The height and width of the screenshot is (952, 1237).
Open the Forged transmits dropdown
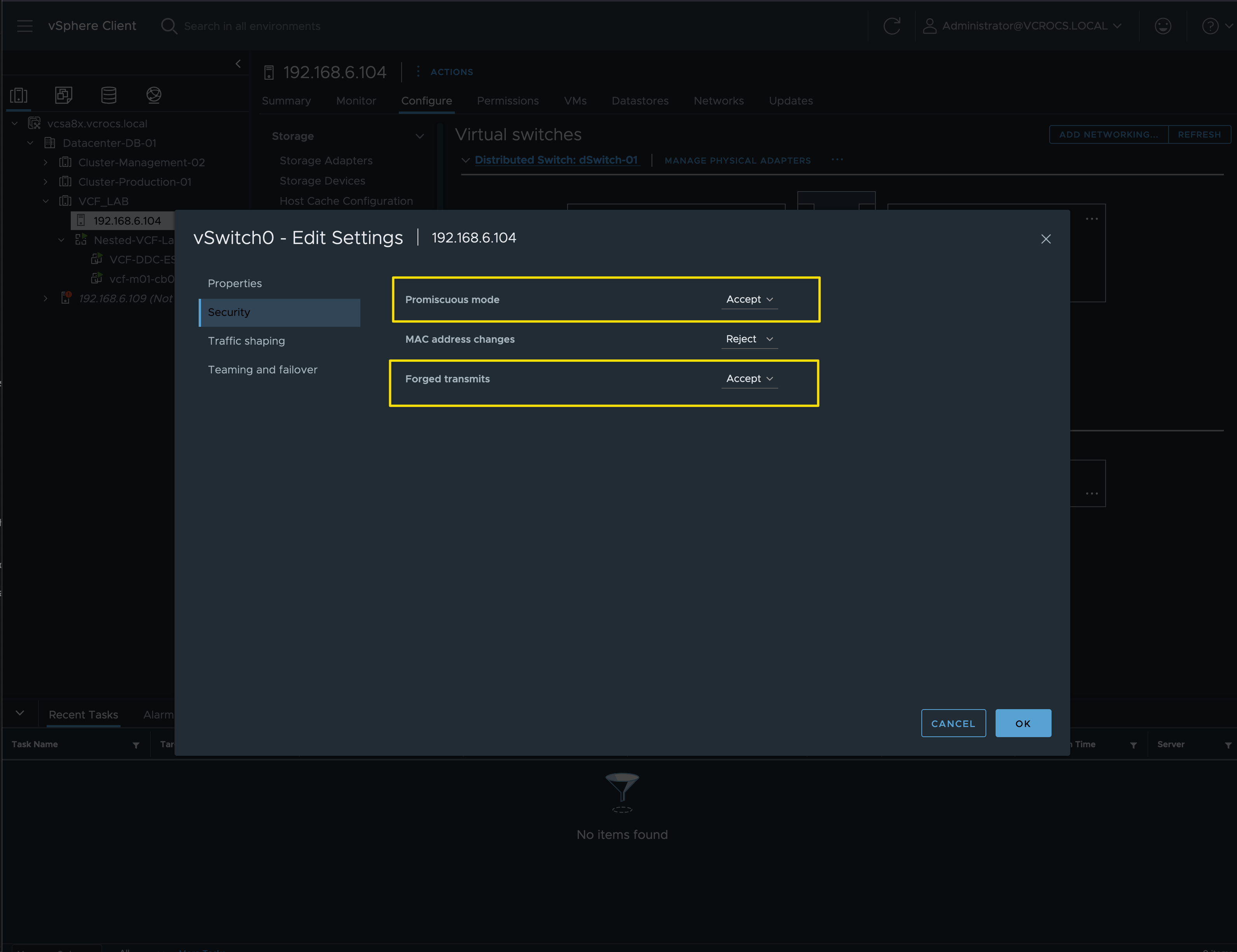click(x=749, y=378)
